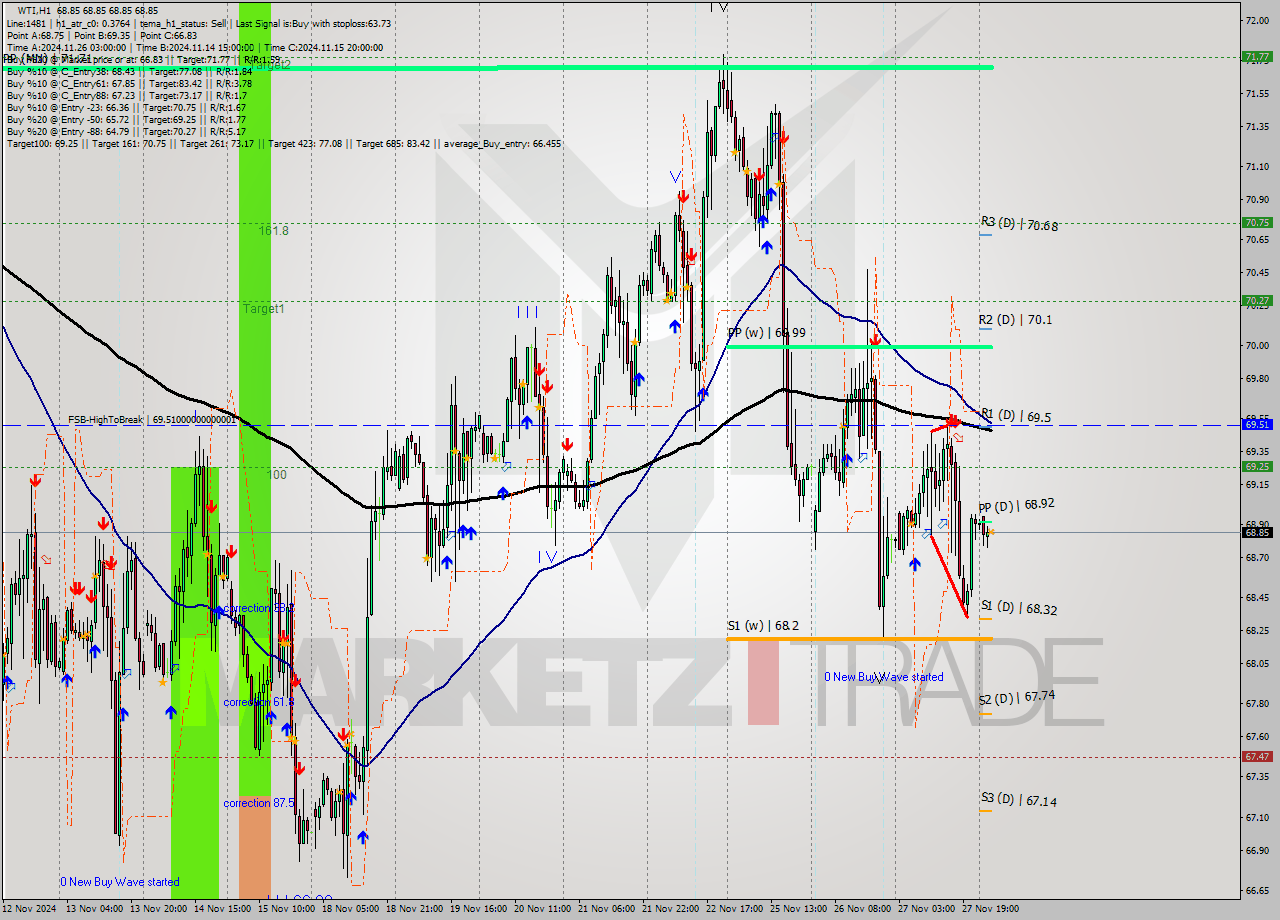Click the 161.8 fibonacci level label
Image resolution: width=1280 pixels, height=920 pixels.
274,230
